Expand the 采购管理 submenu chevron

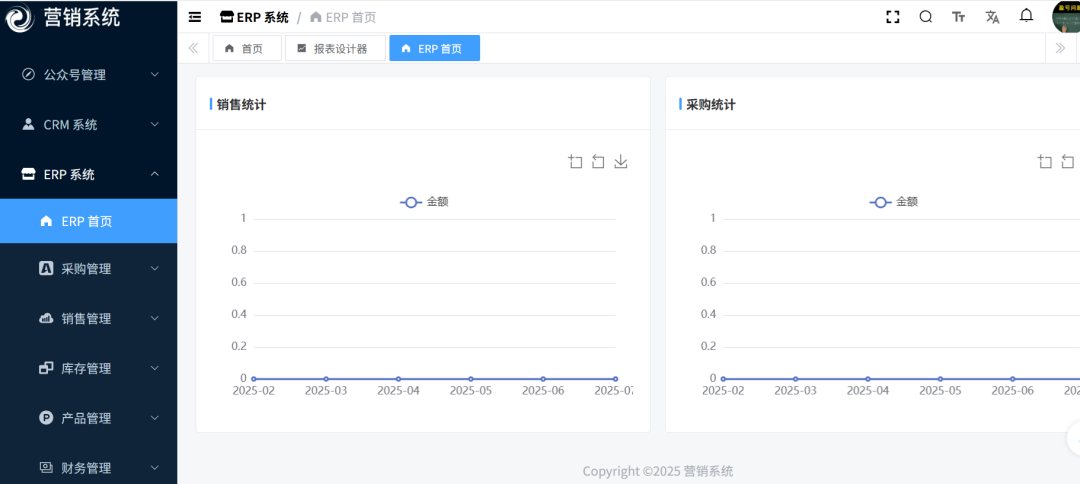(155, 269)
